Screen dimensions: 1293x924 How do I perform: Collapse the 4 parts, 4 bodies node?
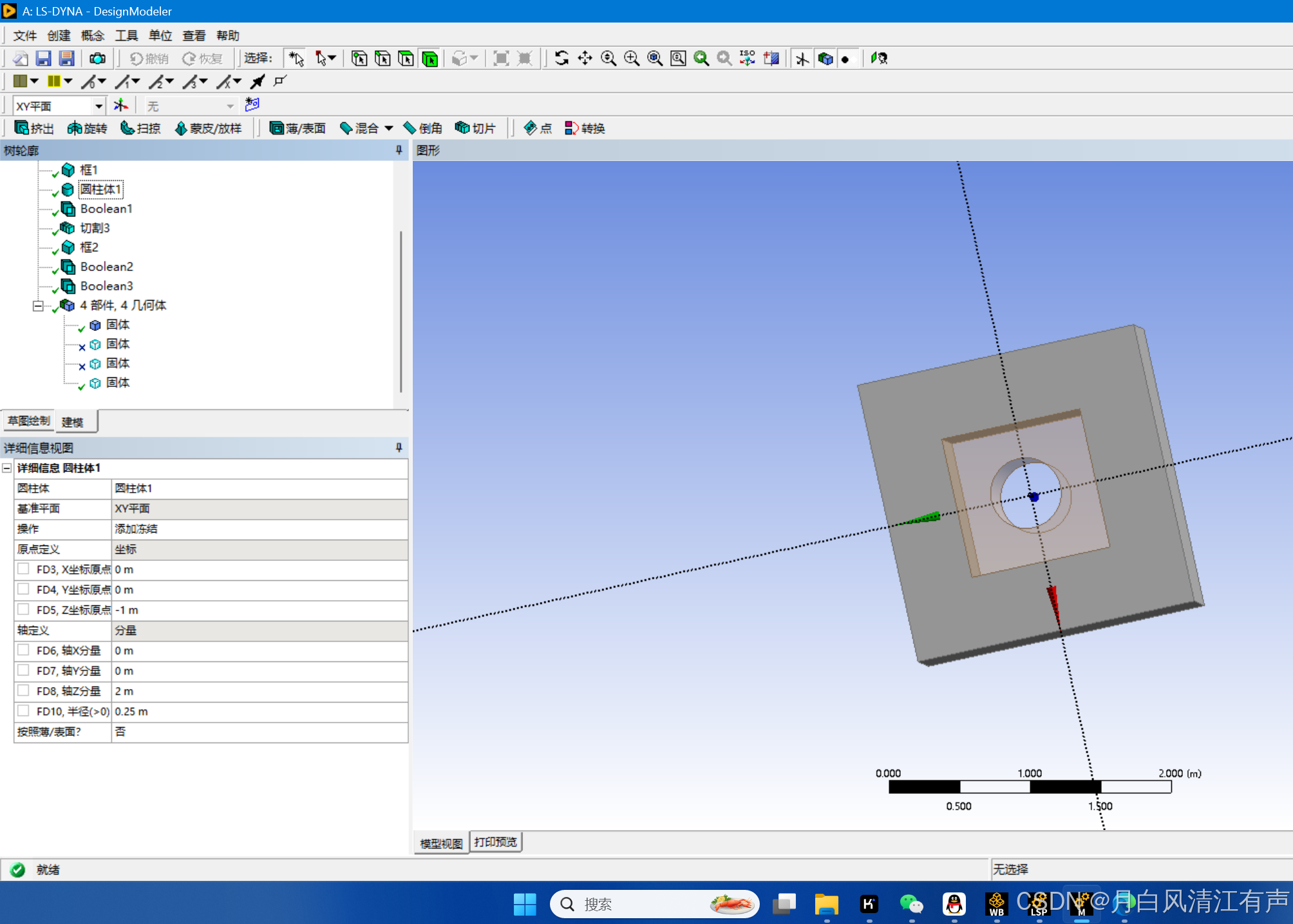point(38,306)
